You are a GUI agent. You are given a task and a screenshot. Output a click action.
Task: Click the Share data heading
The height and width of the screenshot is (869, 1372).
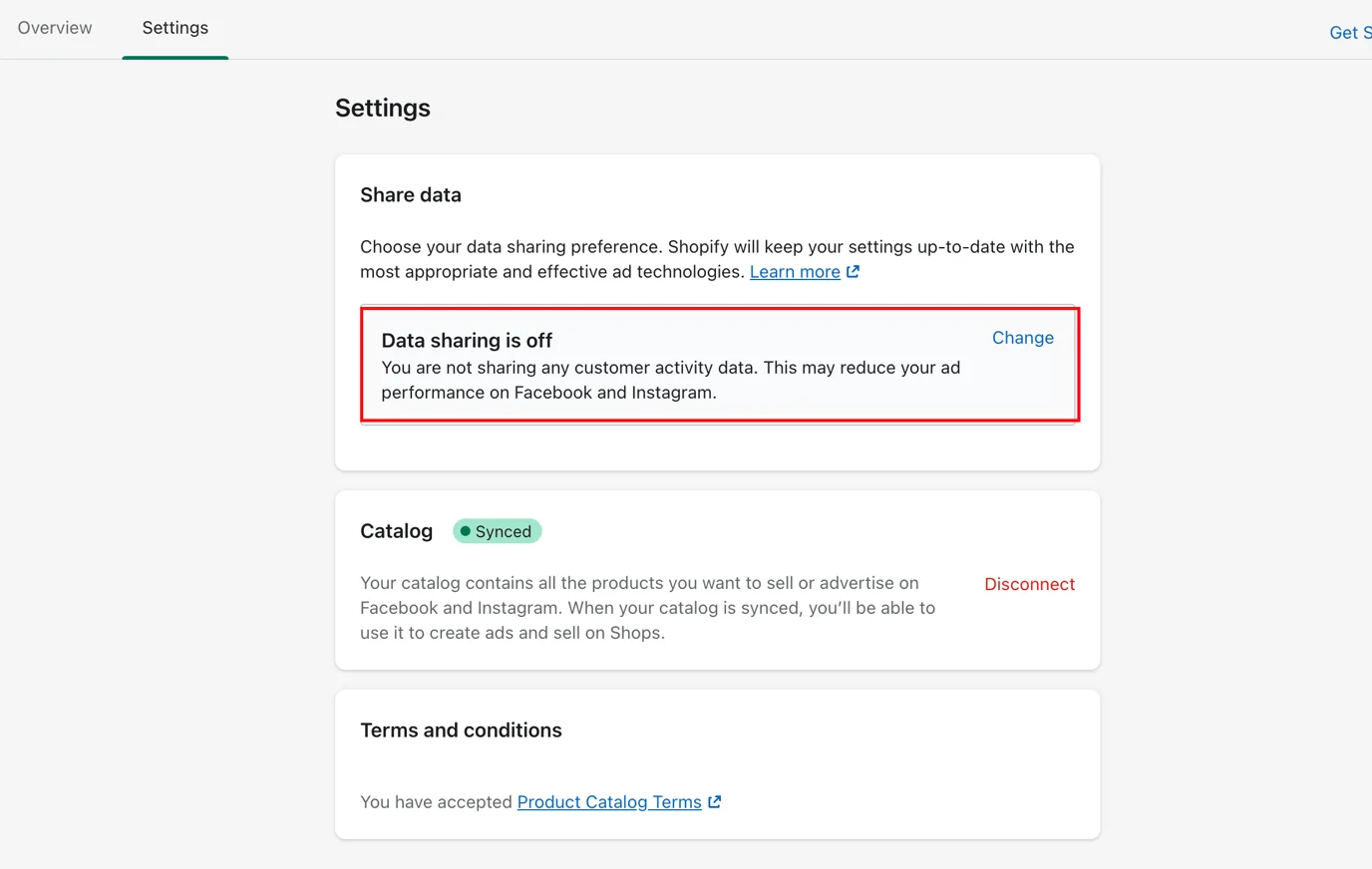tap(411, 195)
